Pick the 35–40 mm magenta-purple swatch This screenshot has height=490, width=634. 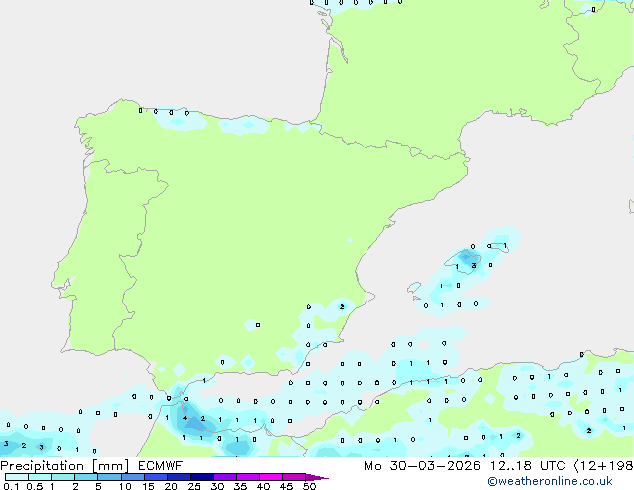coord(248,477)
